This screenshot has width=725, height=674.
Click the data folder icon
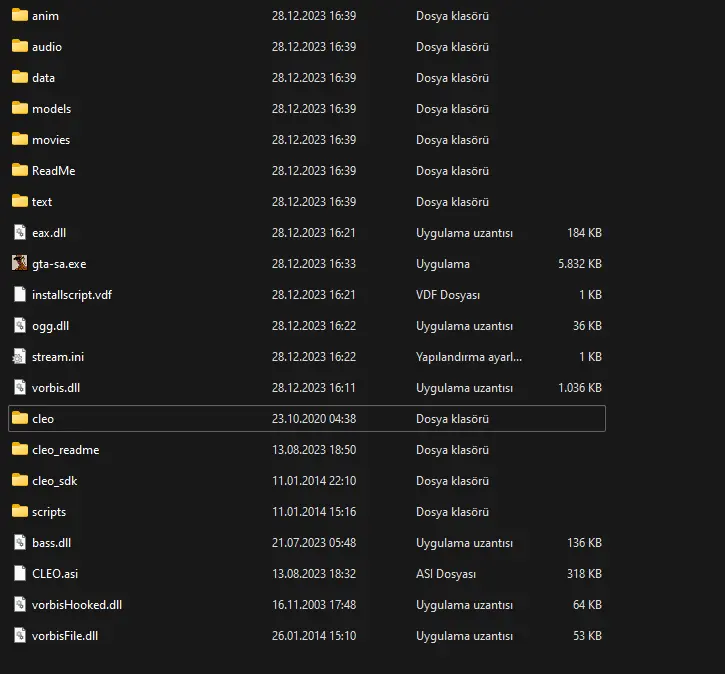click(19, 77)
